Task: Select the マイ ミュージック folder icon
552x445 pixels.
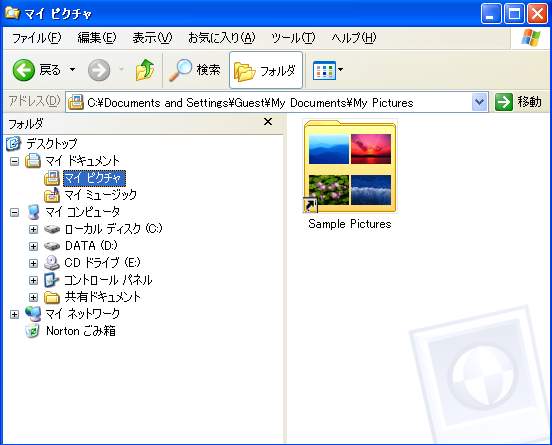Action: [x=52, y=195]
